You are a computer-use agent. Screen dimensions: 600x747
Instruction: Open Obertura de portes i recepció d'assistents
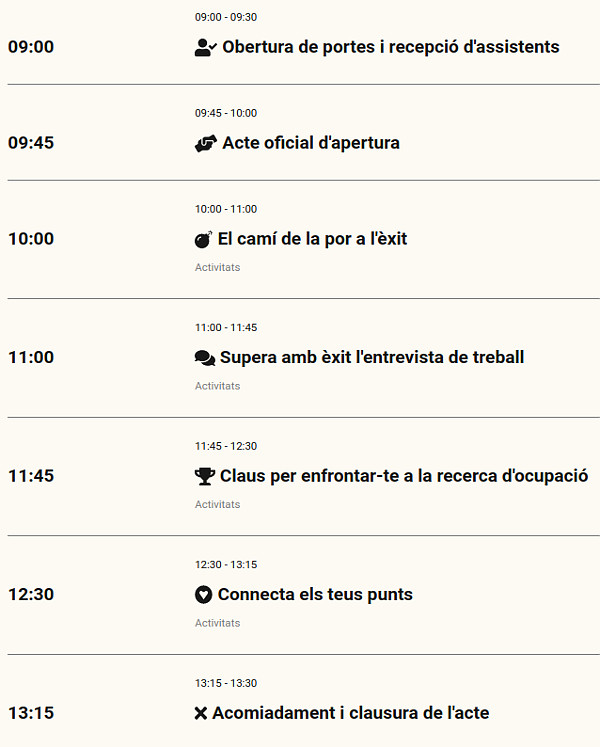pos(391,47)
